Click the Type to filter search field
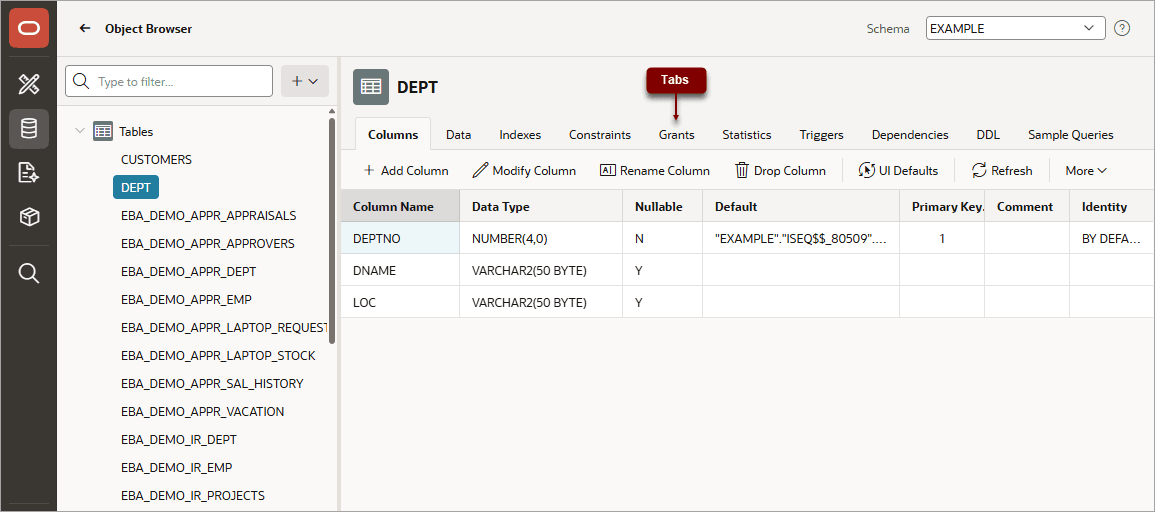The image size is (1155, 512). pos(169,81)
